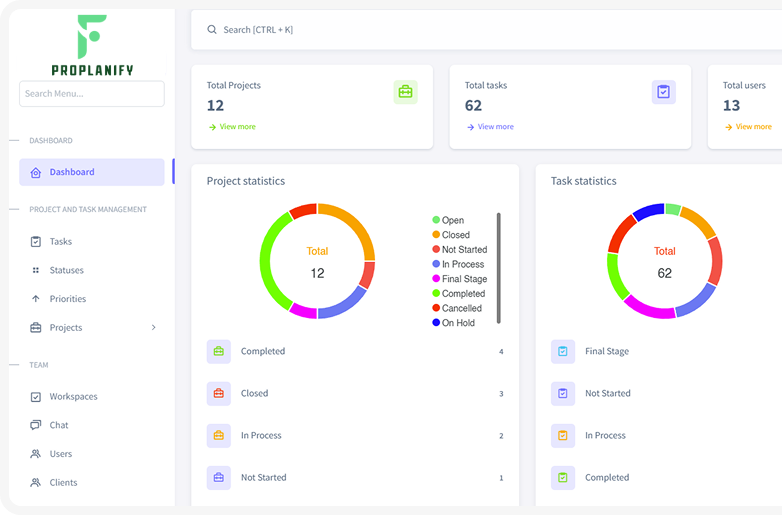Focus the Search Menu input field
This screenshot has width=782, height=515.
[91, 94]
